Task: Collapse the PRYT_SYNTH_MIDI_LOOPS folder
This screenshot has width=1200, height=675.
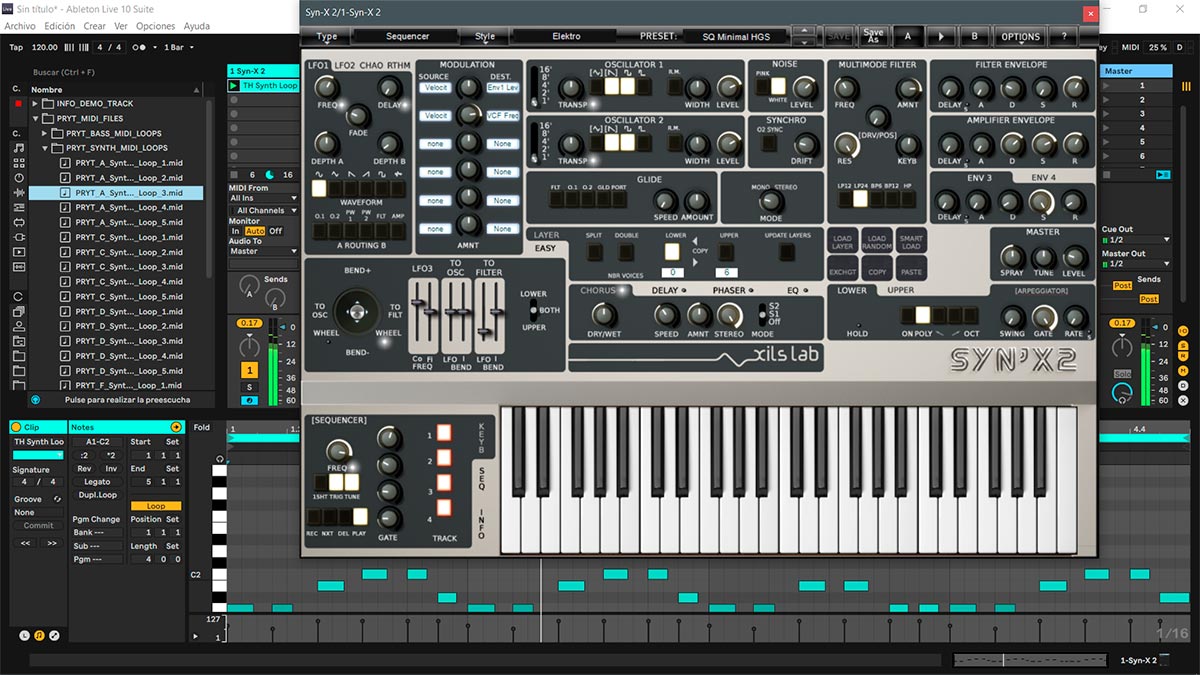Action: (x=46, y=148)
